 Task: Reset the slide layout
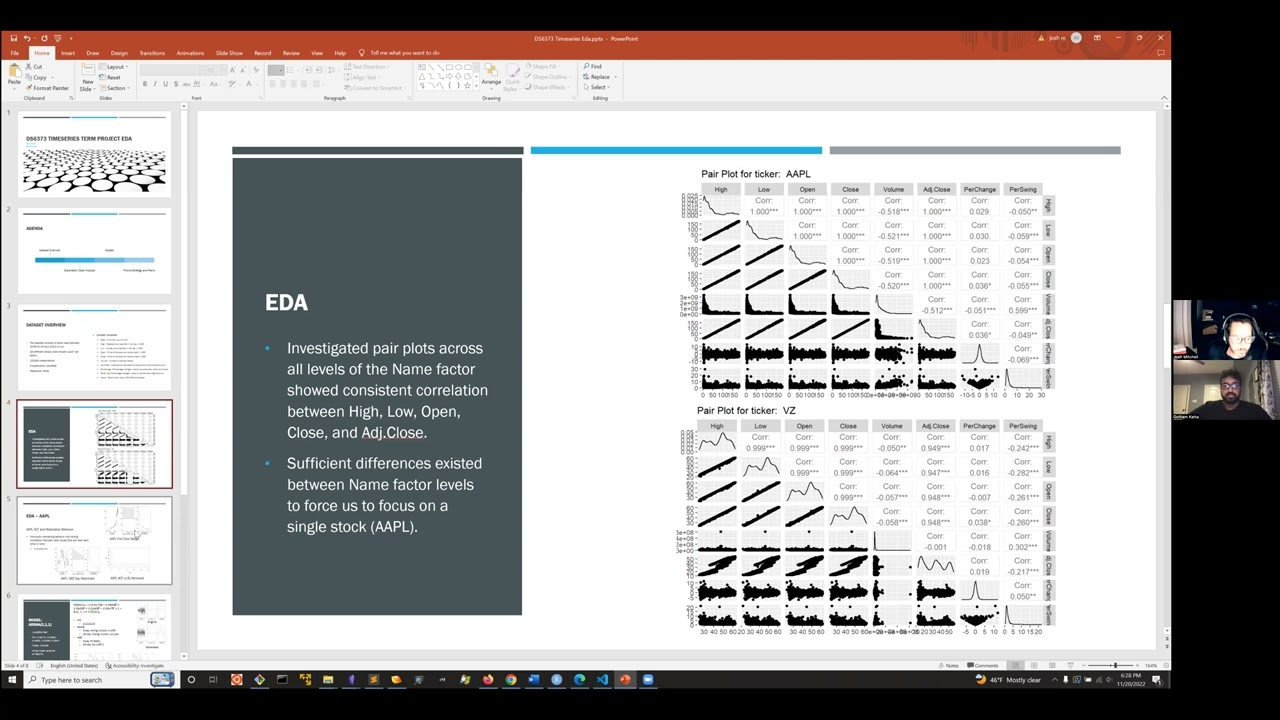tap(111, 77)
